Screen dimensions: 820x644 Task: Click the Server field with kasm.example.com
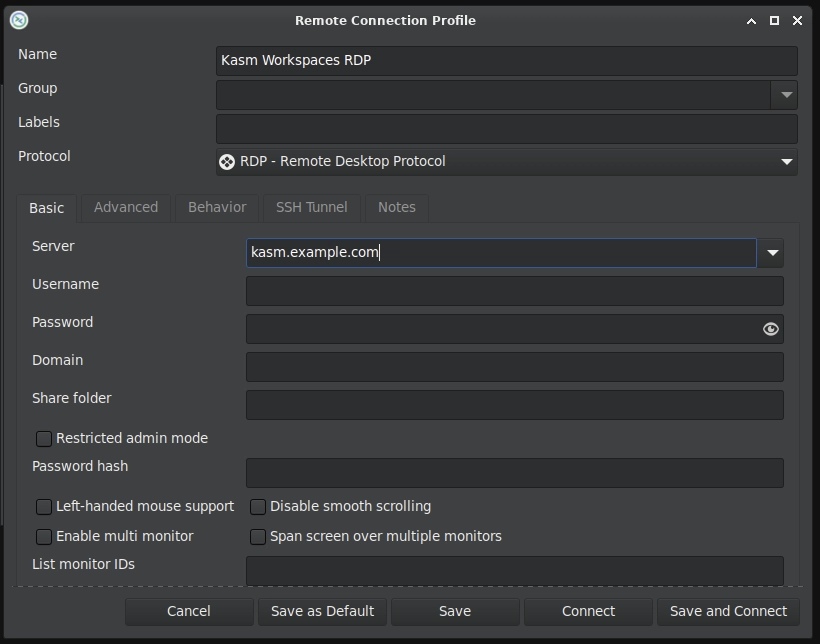coord(501,253)
